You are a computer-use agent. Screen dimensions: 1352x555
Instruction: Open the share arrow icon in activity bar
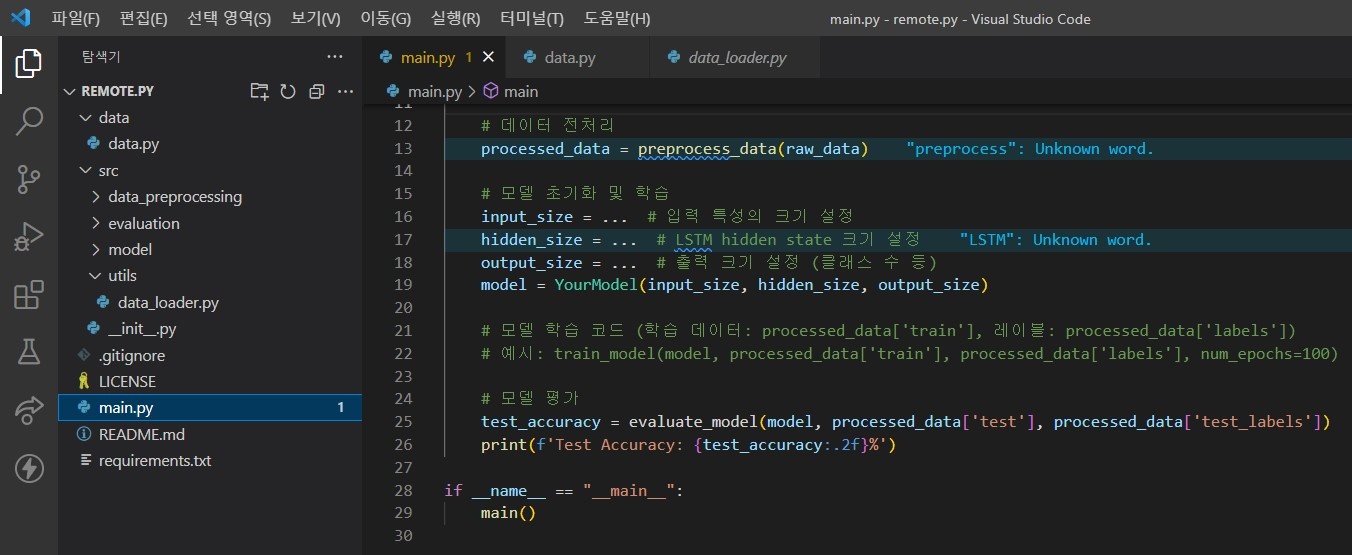pos(29,410)
